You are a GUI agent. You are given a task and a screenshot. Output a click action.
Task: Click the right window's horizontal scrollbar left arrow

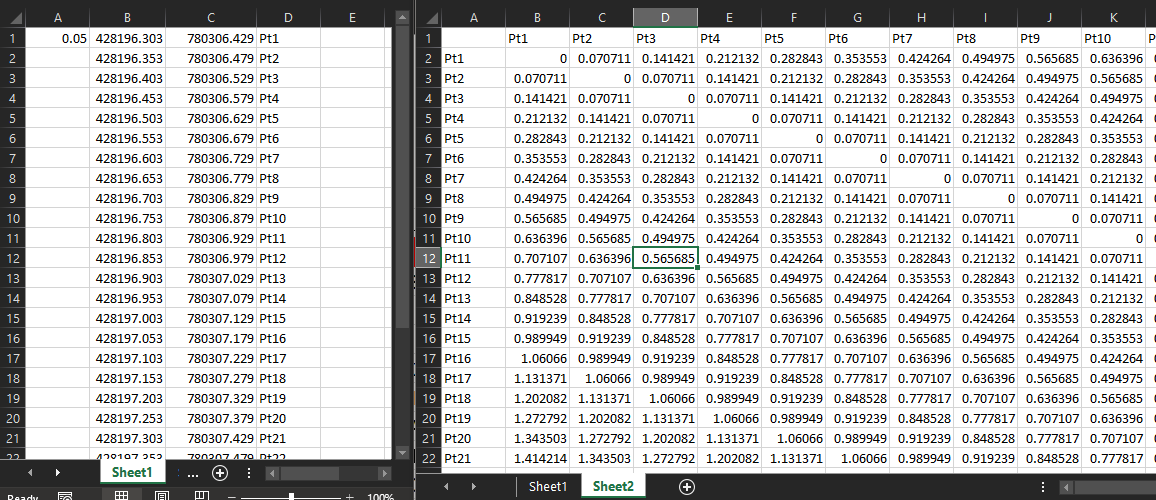[1066, 487]
